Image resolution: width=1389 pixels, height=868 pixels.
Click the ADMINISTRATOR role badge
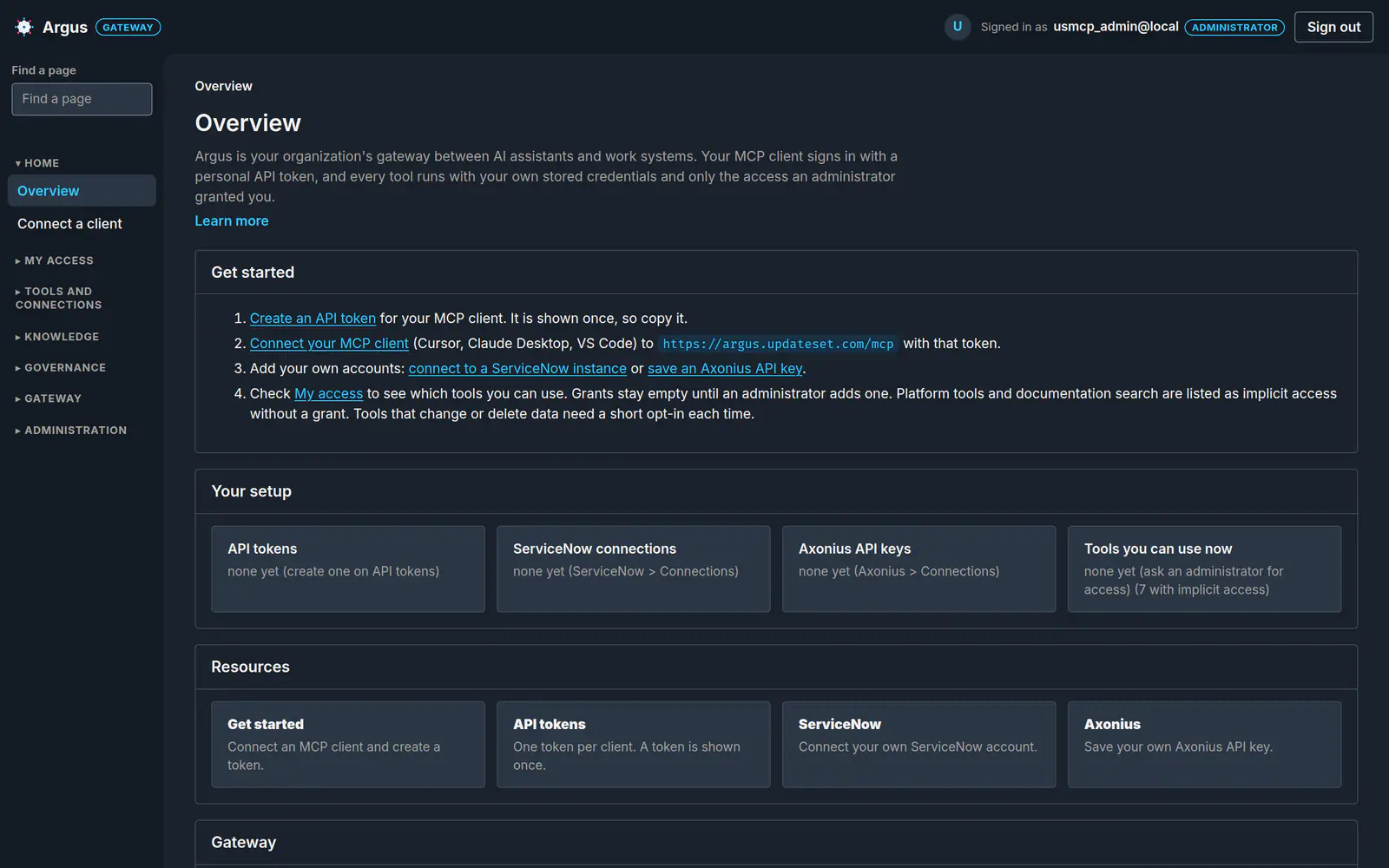(1234, 27)
